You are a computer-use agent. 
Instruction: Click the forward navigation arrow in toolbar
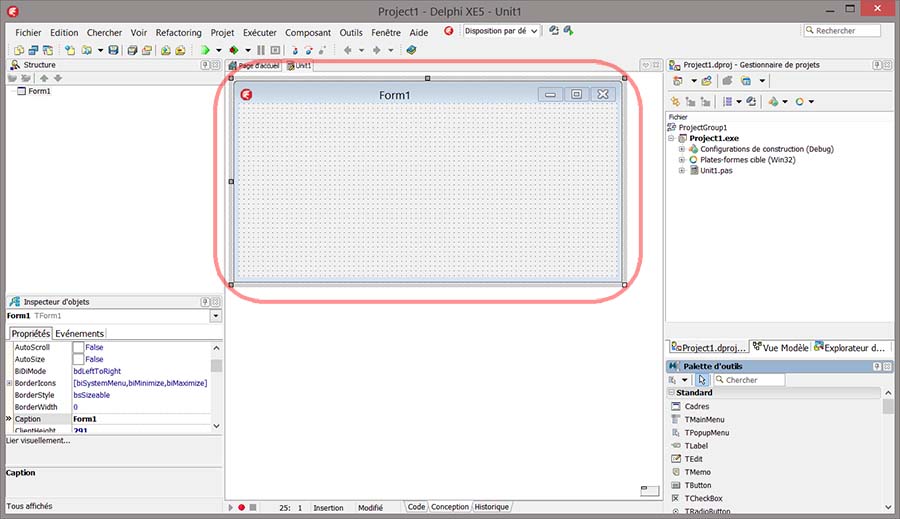click(376, 50)
